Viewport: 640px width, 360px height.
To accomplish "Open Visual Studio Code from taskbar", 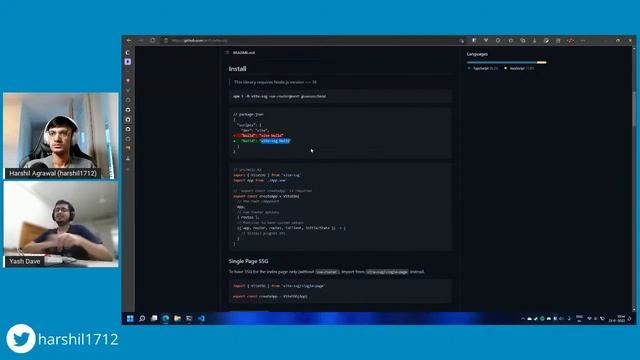I will tap(201, 318).
